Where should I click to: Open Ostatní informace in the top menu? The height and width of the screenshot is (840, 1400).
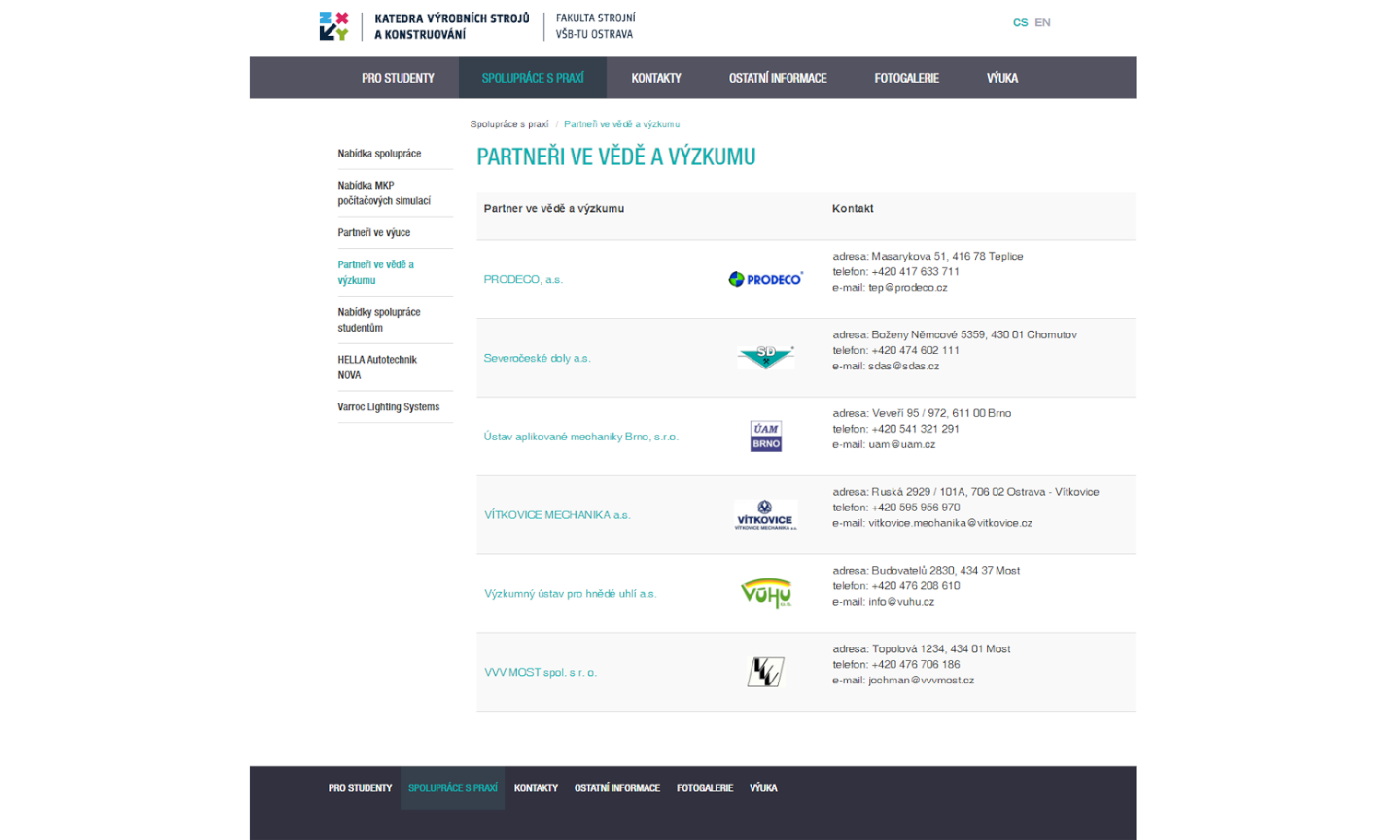point(778,78)
